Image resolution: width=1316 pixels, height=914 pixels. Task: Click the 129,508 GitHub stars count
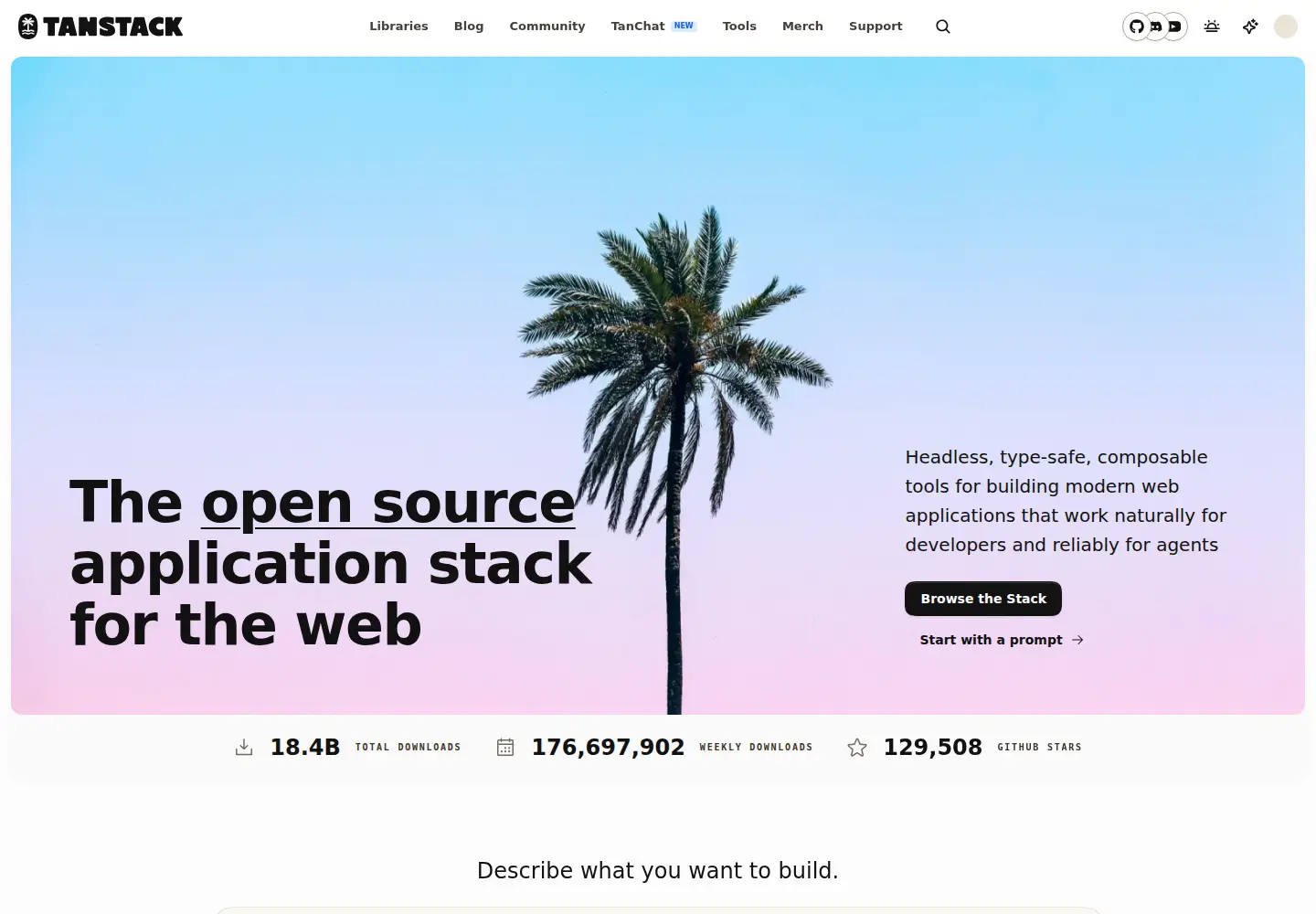pyautogui.click(x=933, y=748)
